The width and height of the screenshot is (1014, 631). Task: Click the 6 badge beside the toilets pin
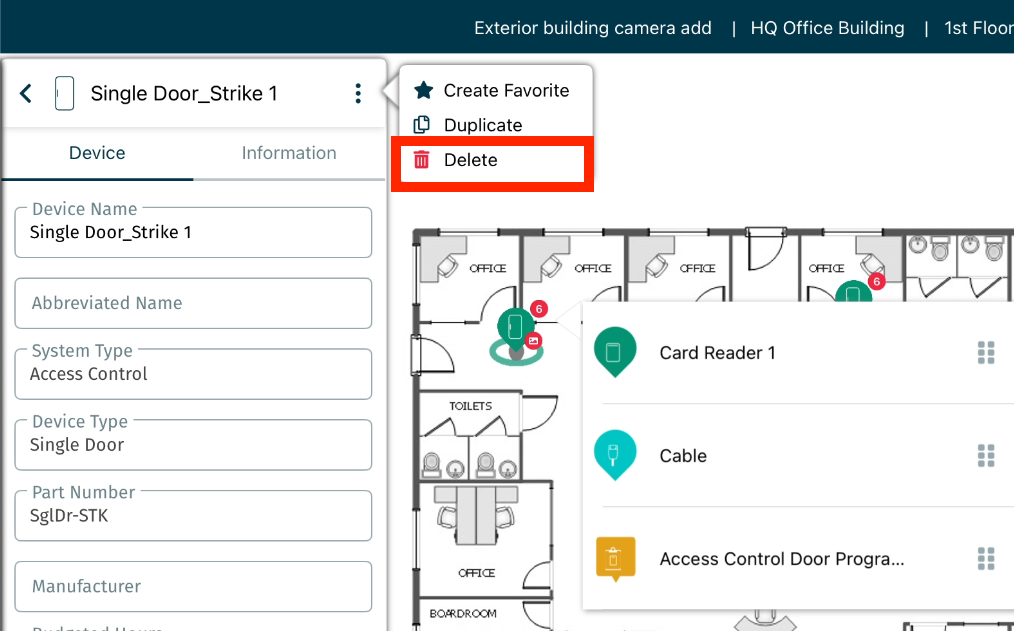539,309
